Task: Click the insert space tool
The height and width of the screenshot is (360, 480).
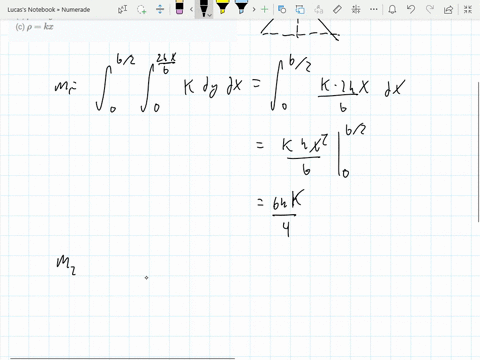Action: (x=160, y=9)
